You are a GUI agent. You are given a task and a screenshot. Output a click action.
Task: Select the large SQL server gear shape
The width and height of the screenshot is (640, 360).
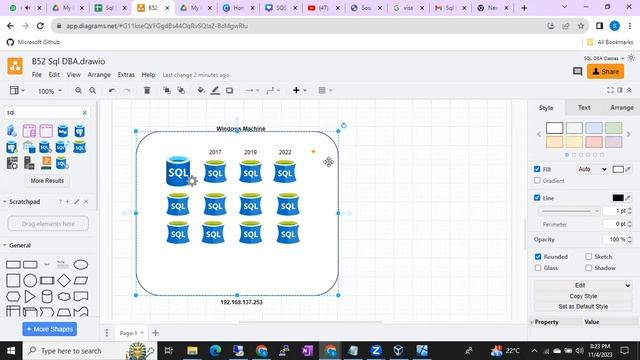click(x=181, y=171)
